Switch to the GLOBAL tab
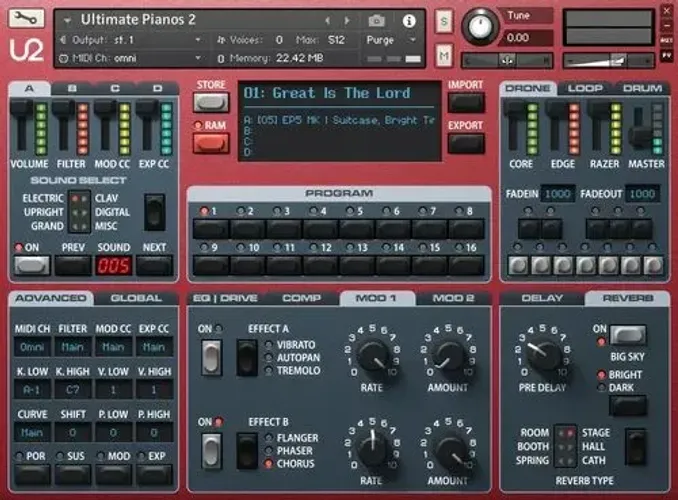 tap(136, 298)
